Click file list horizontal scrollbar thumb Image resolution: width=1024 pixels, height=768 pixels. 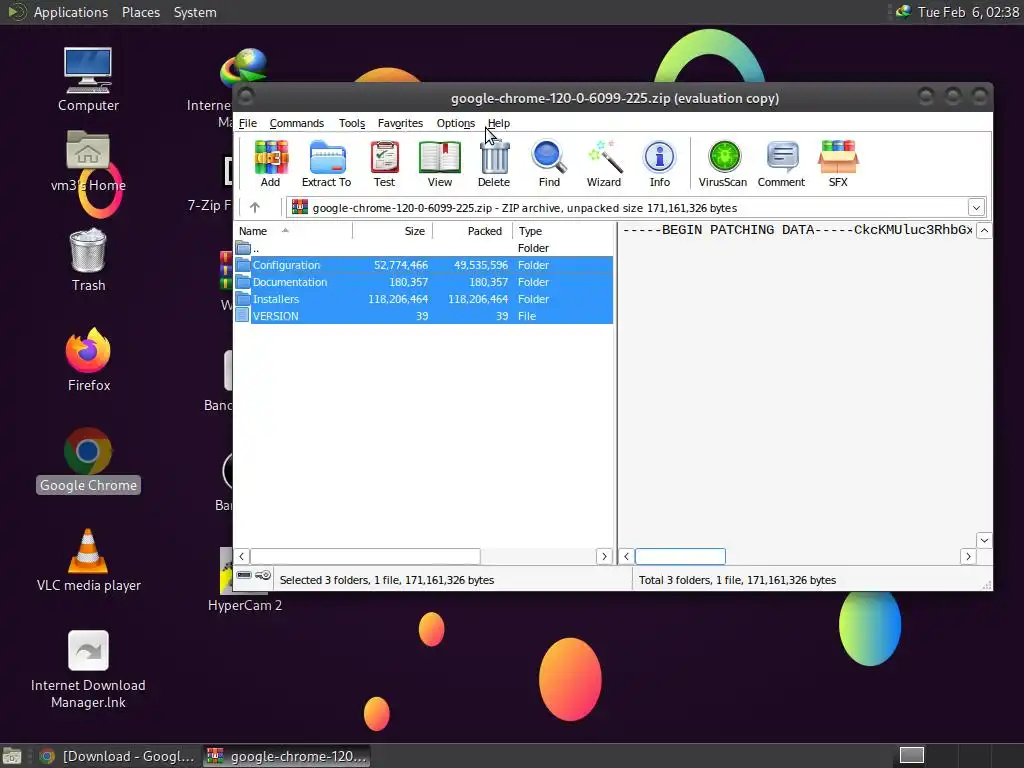365,556
